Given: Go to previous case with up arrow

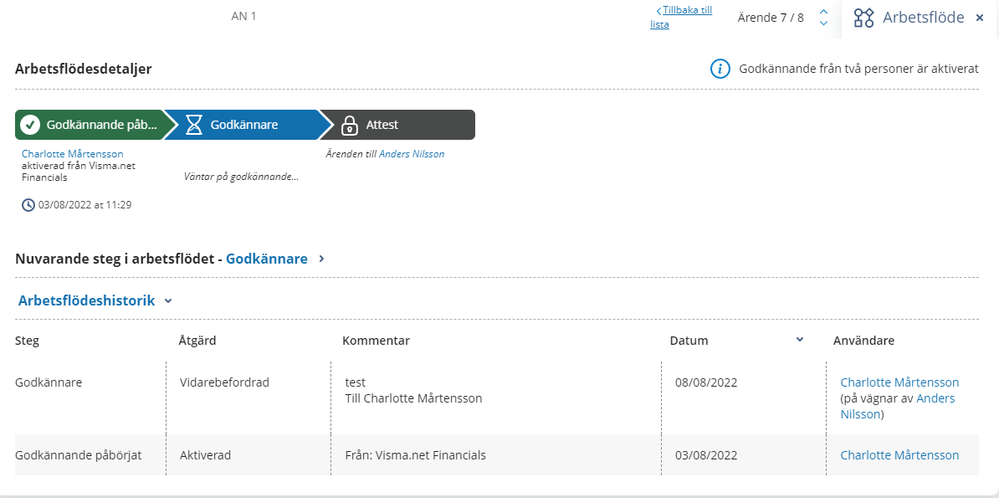Looking at the screenshot, I should pos(823,12).
